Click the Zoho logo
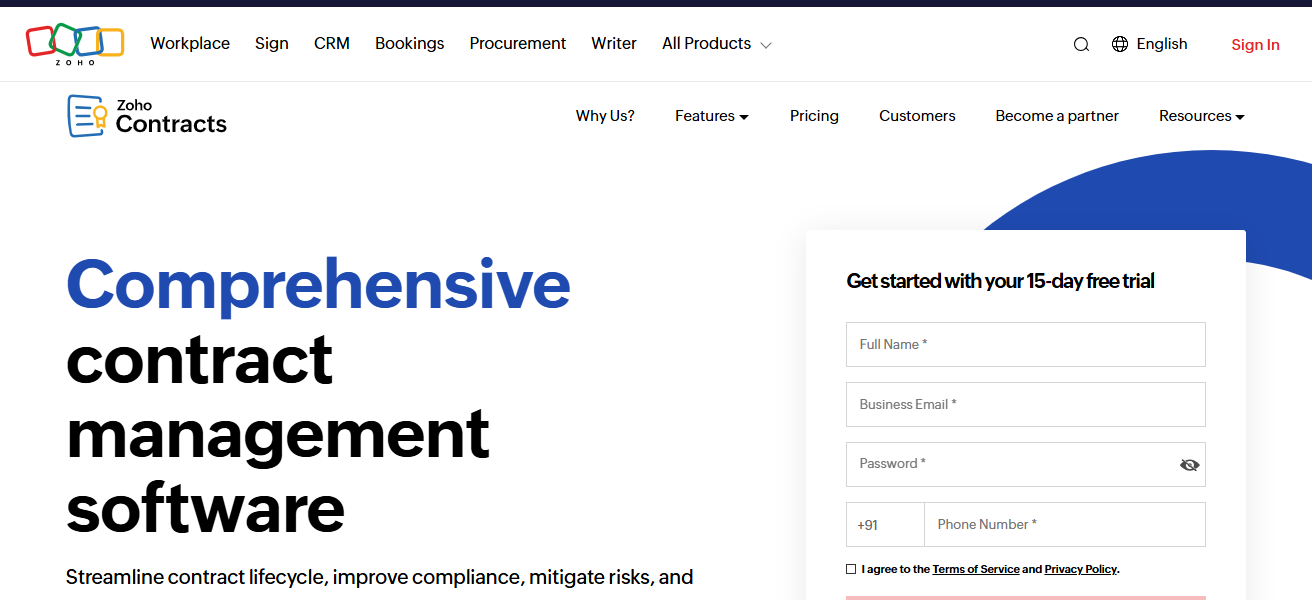Screen dimensions: 1312x600 click(75, 44)
